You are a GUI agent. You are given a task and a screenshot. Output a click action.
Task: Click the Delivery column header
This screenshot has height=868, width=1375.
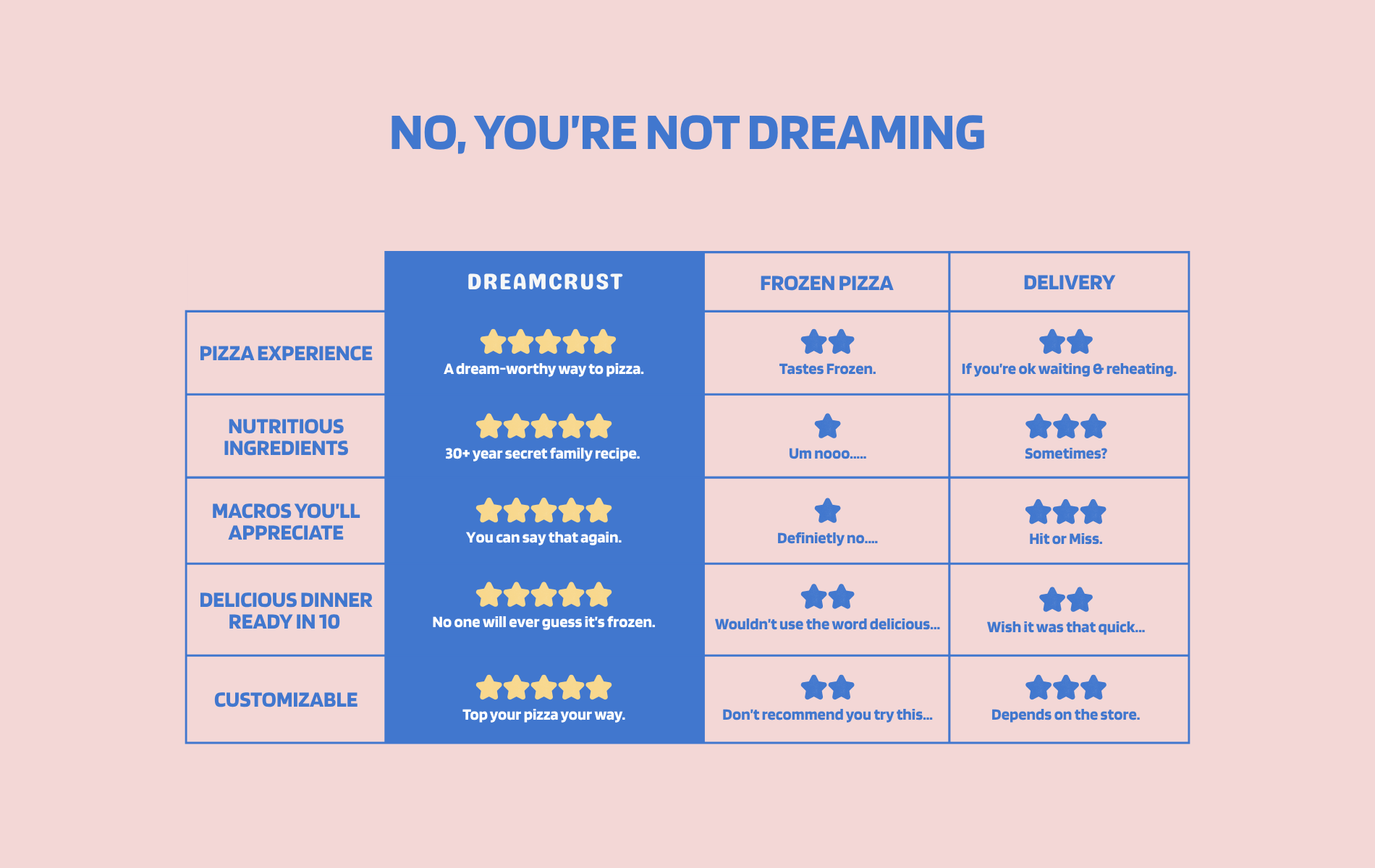(x=1069, y=283)
